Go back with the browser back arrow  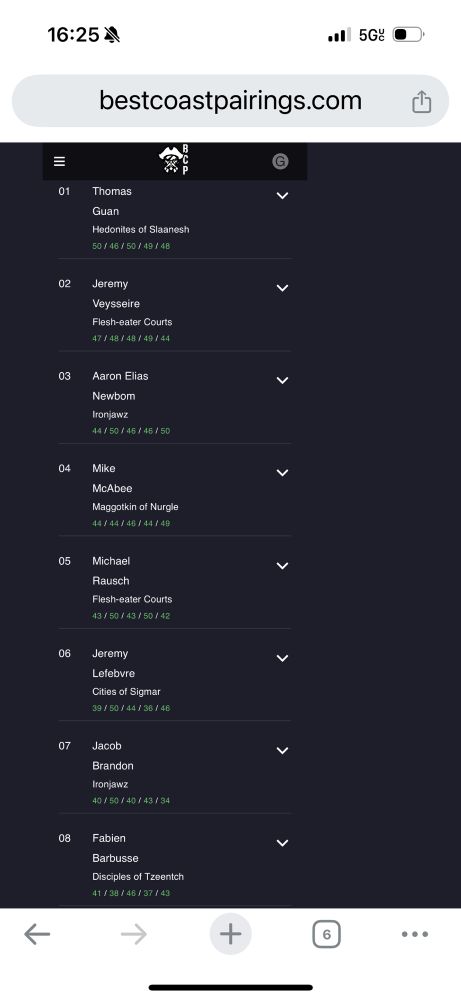point(37,934)
